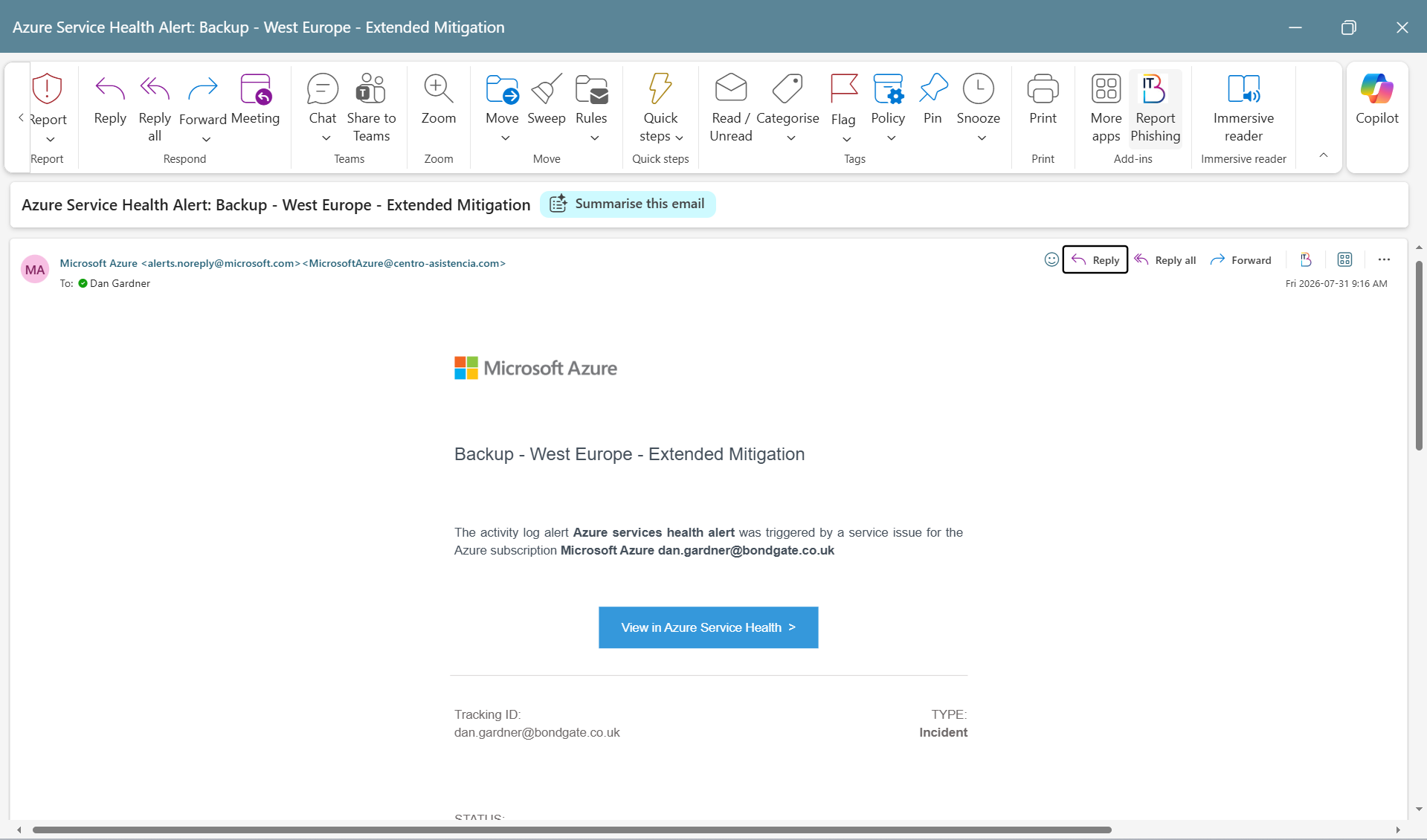Expand the Chat dropdown arrow
Viewport: 1427px width, 840px height.
[326, 138]
